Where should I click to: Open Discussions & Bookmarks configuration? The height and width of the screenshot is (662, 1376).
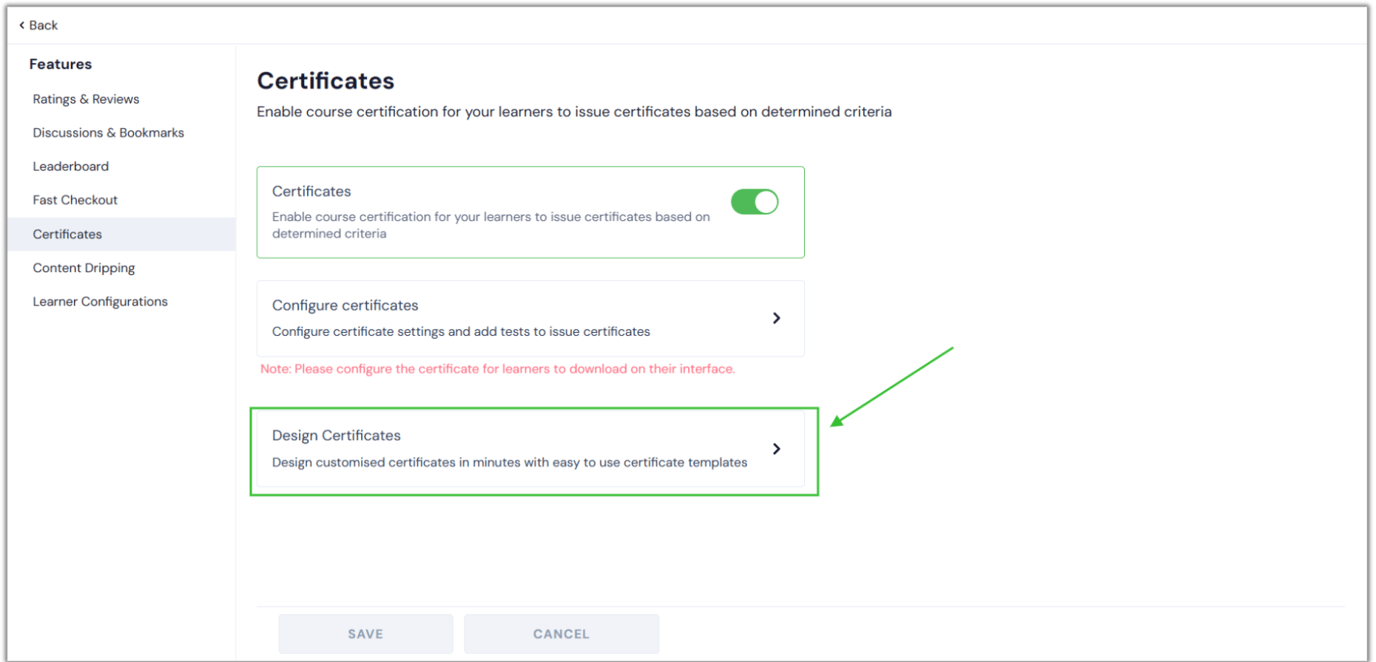click(108, 132)
